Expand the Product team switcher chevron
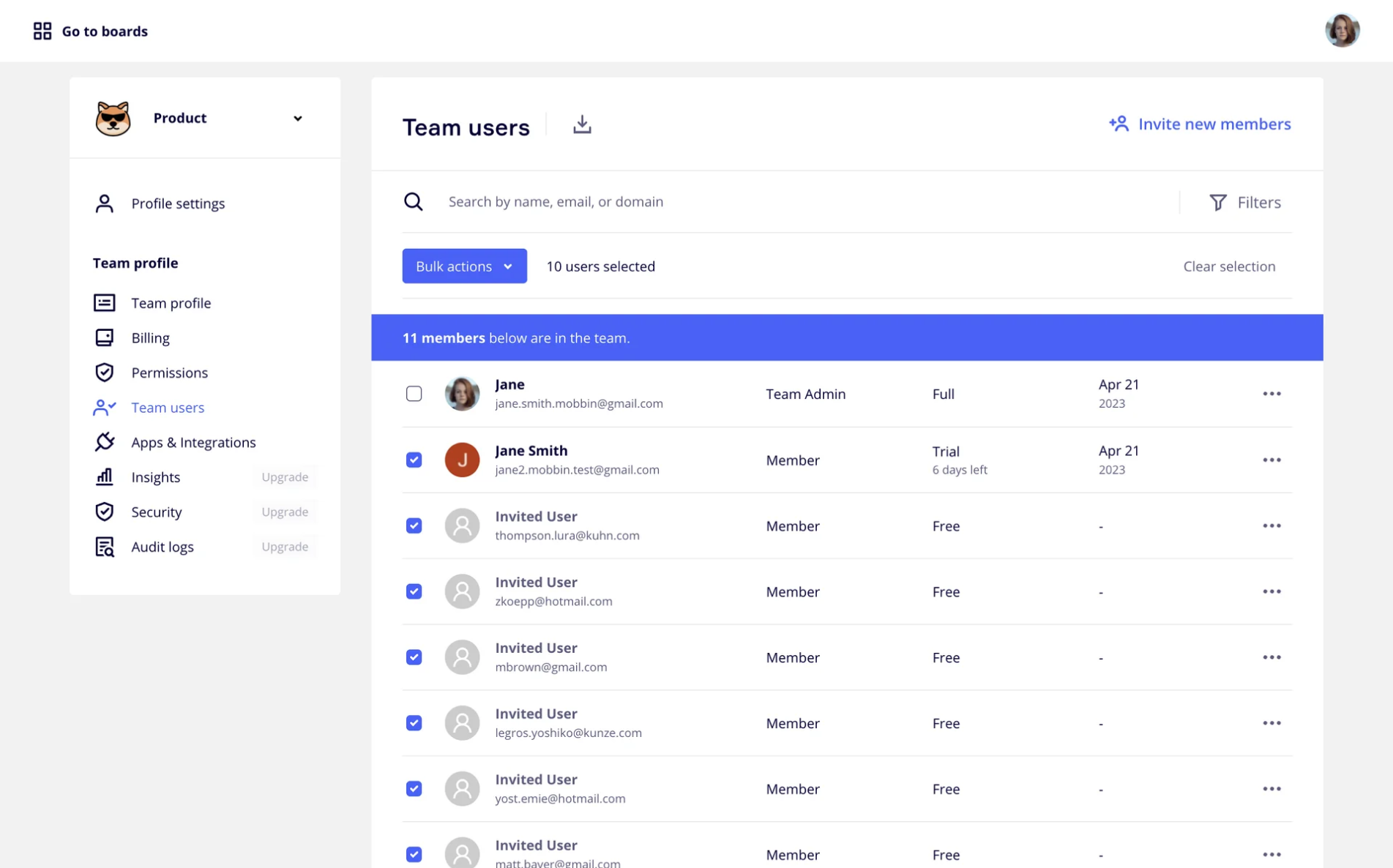Image resolution: width=1393 pixels, height=868 pixels. 297,119
